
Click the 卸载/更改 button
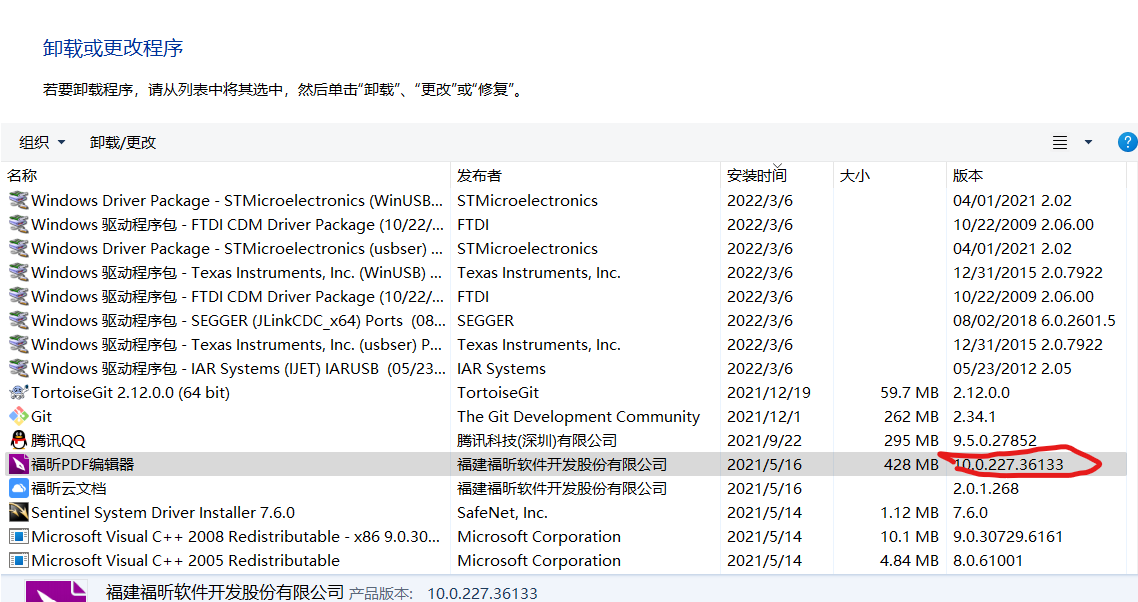tap(123, 143)
